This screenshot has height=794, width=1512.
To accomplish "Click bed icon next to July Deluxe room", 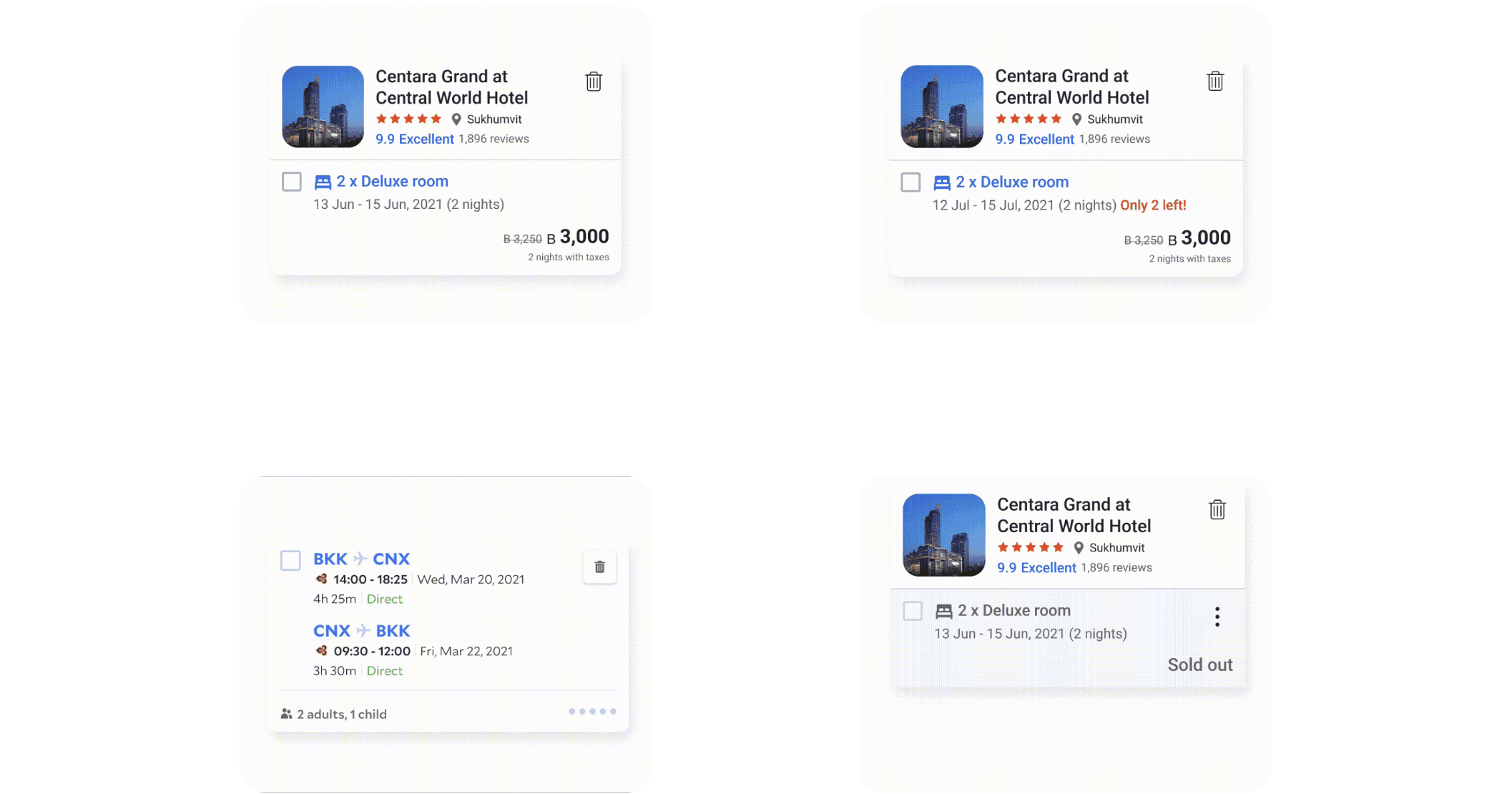I will point(942,183).
